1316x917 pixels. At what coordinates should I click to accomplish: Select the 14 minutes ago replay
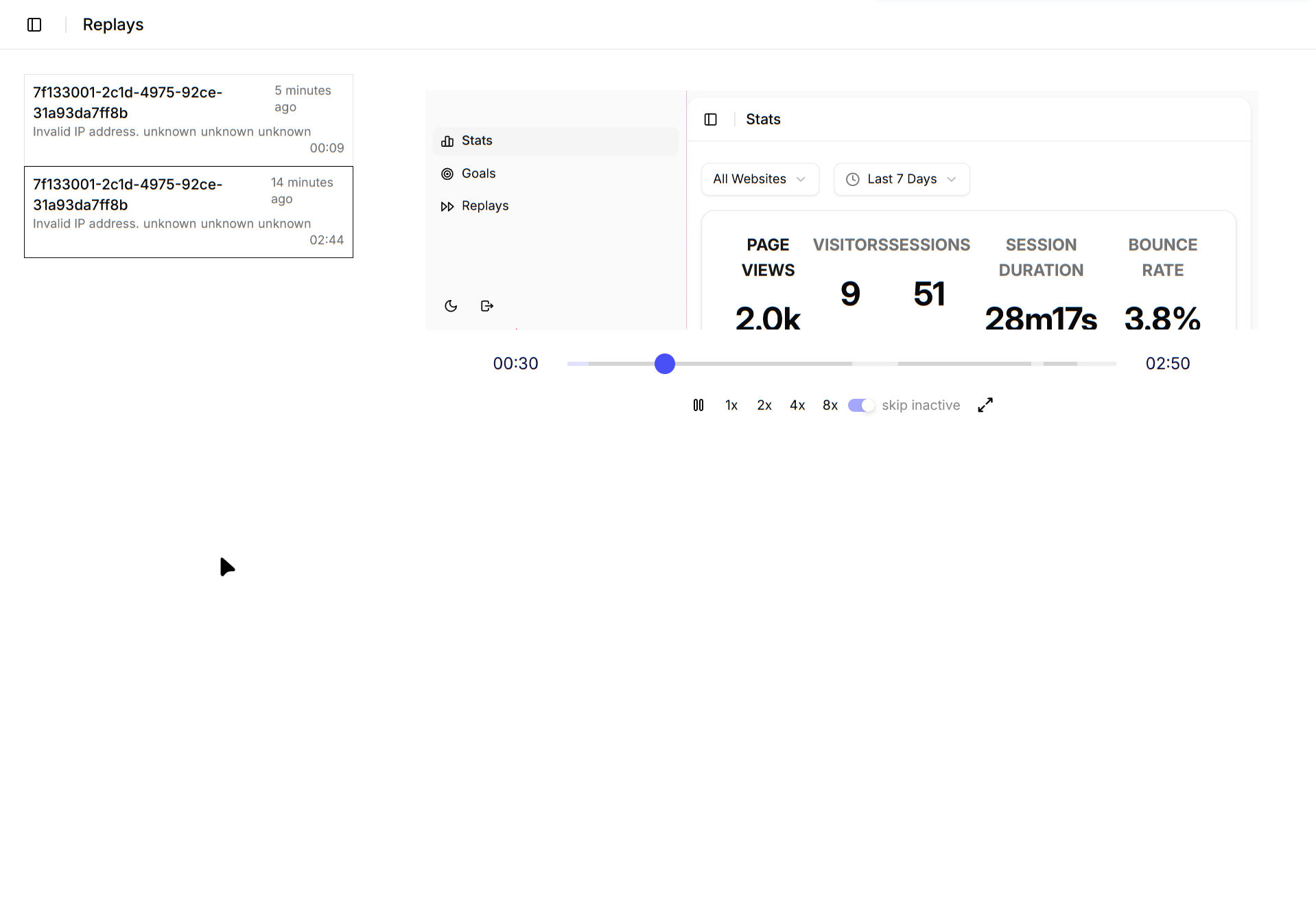[x=188, y=212]
